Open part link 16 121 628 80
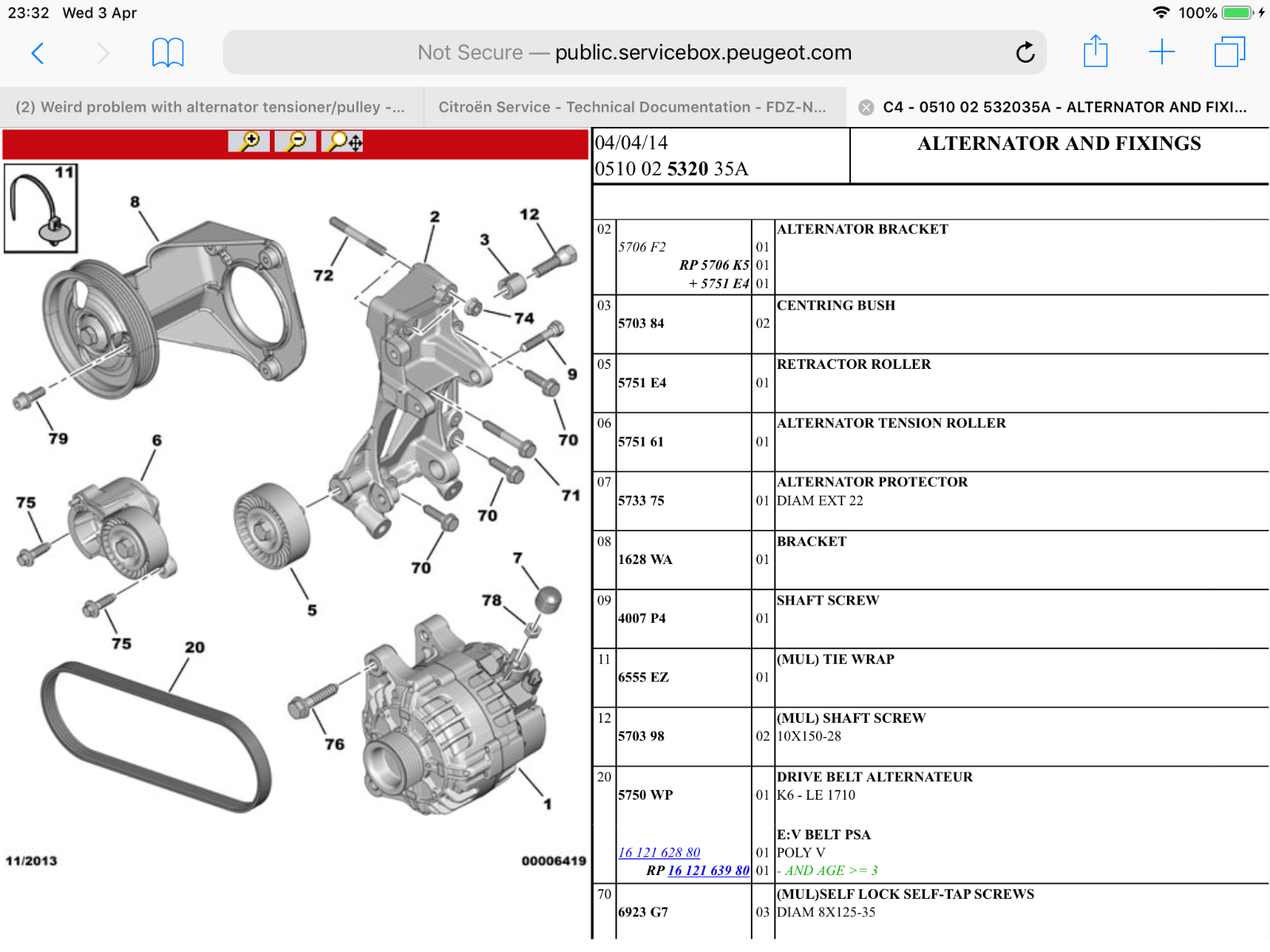This screenshot has height=952, width=1270. 659,853
